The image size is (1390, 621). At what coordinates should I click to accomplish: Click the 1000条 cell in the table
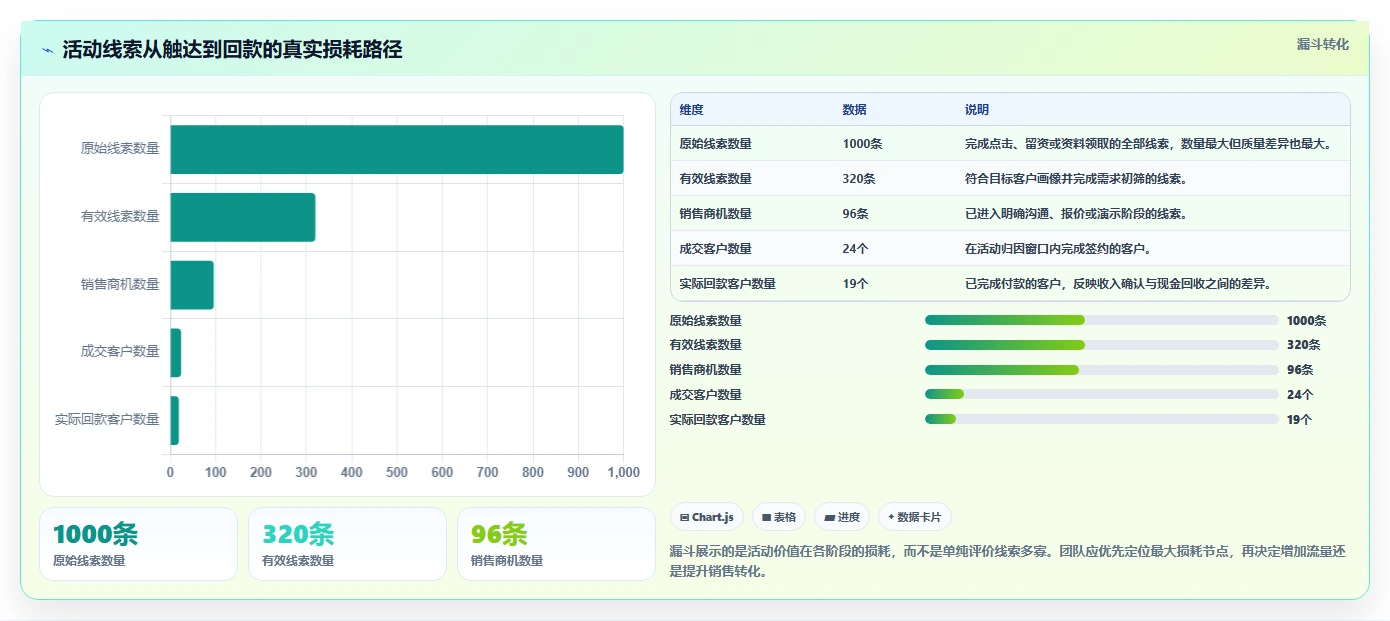point(862,144)
